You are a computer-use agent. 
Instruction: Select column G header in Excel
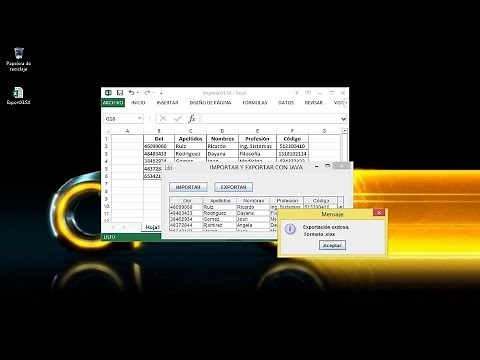click(324, 131)
